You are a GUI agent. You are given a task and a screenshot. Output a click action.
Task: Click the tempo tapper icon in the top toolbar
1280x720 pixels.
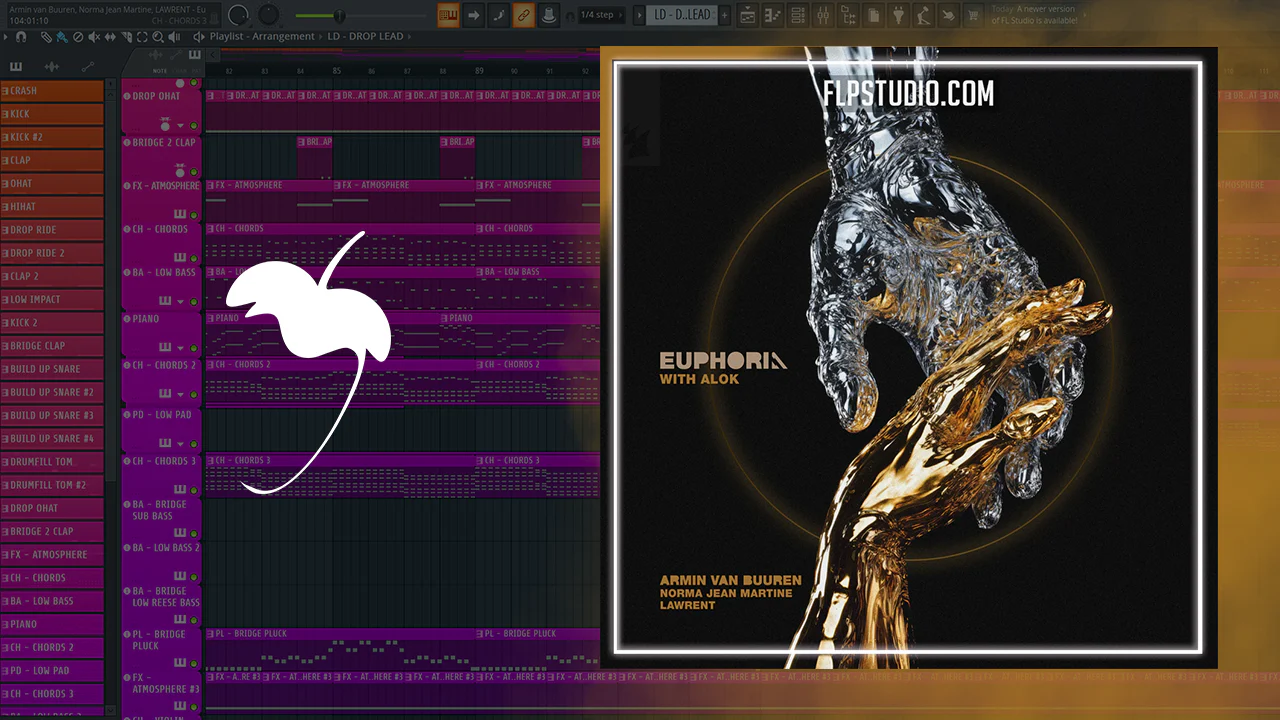(924, 15)
